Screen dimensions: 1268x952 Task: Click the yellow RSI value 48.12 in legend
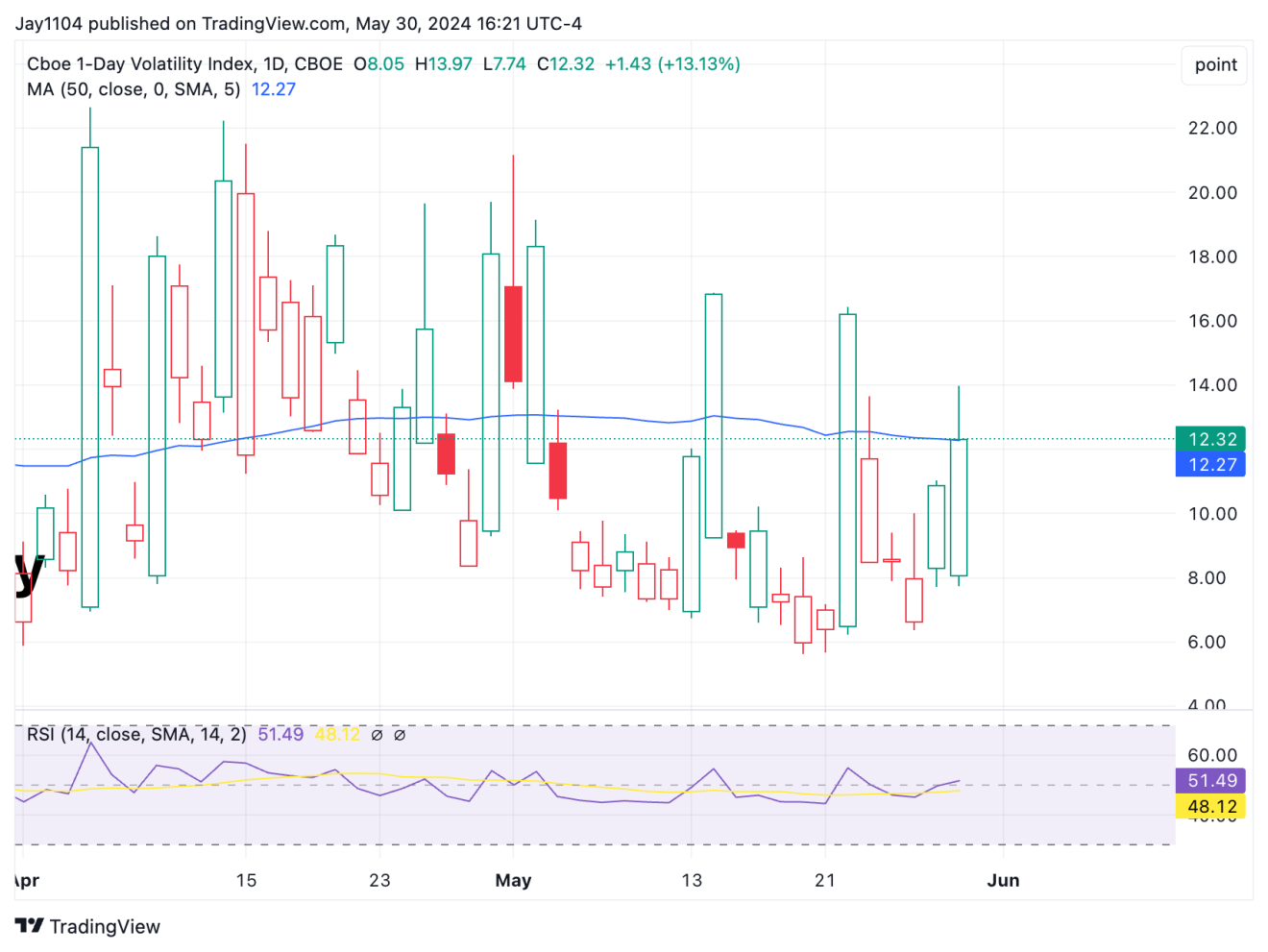coord(337,735)
